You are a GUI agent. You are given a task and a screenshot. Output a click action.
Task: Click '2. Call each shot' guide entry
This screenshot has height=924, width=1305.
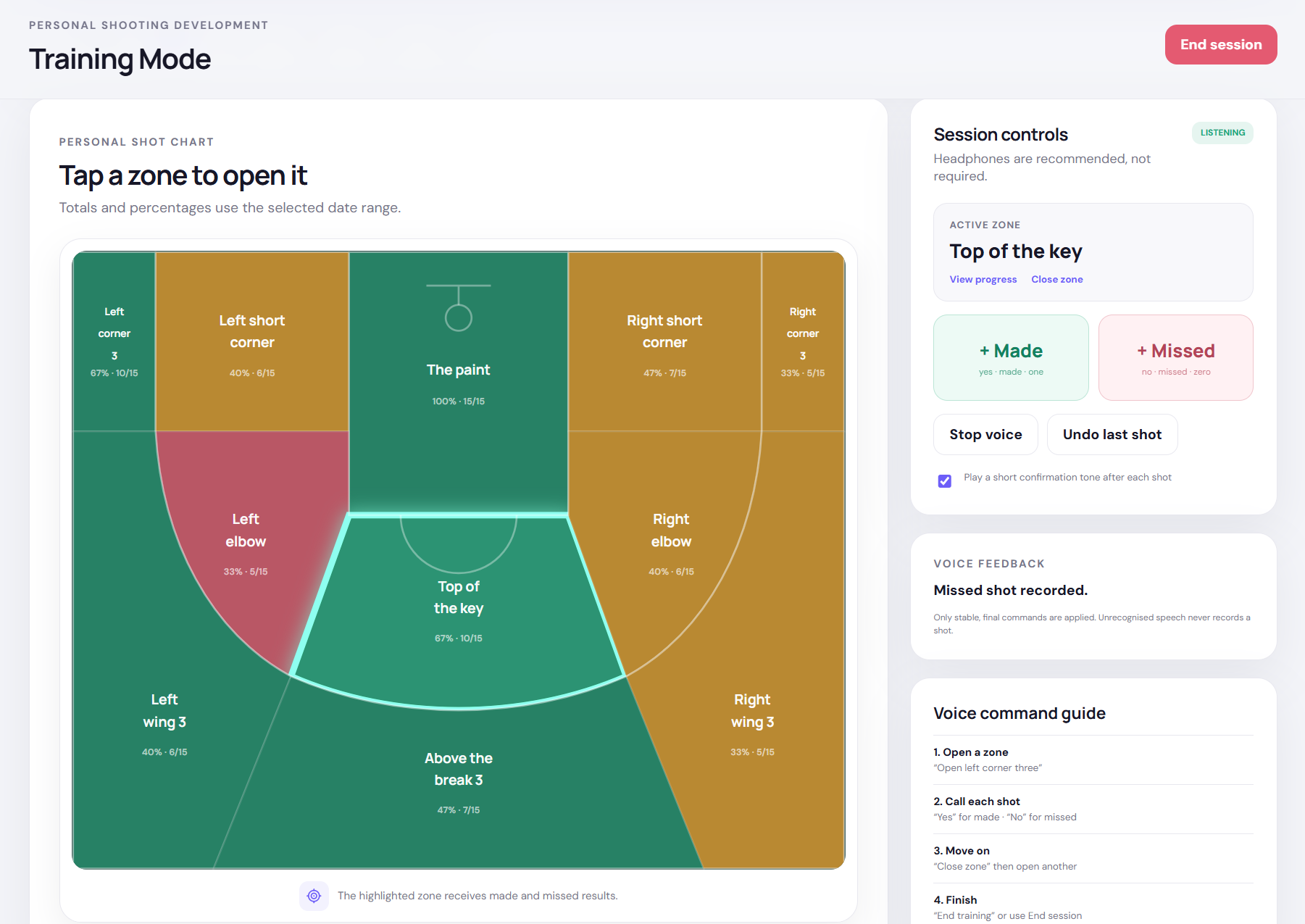pos(1093,809)
